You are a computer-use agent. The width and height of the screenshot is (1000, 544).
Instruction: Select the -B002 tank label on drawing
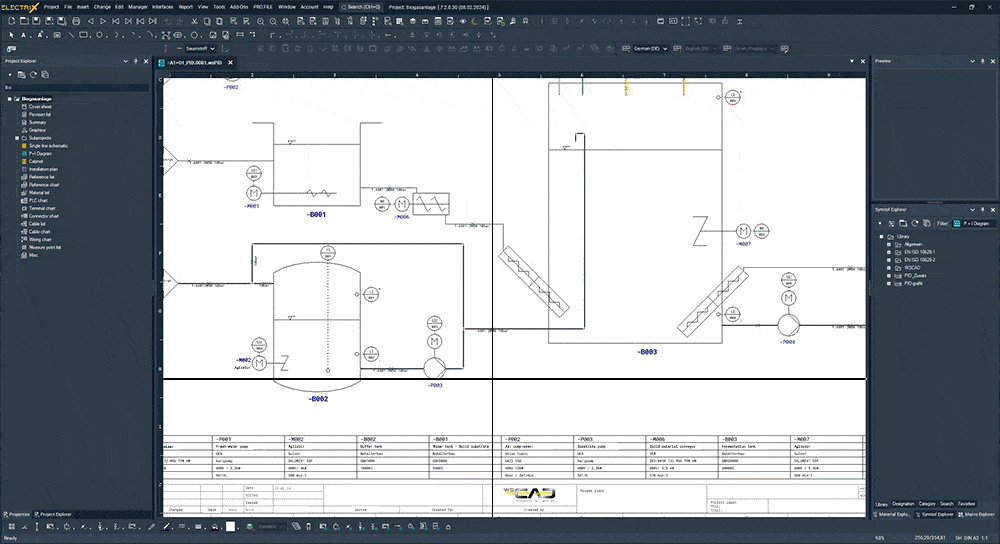tap(318, 399)
